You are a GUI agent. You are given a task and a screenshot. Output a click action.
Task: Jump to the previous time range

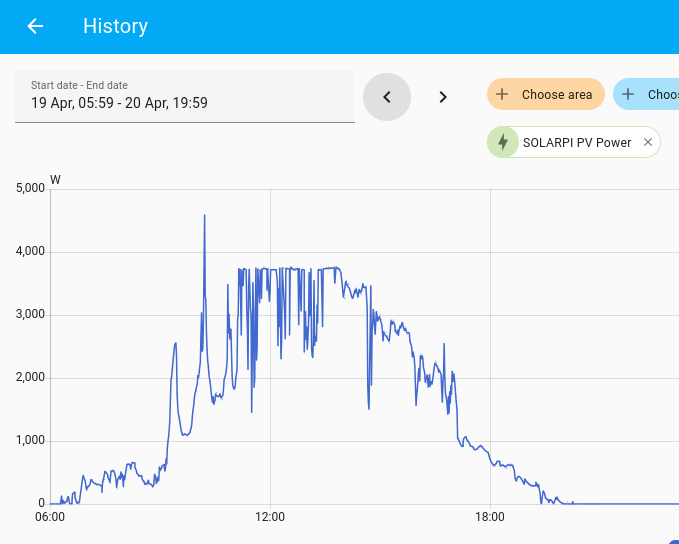tap(387, 97)
